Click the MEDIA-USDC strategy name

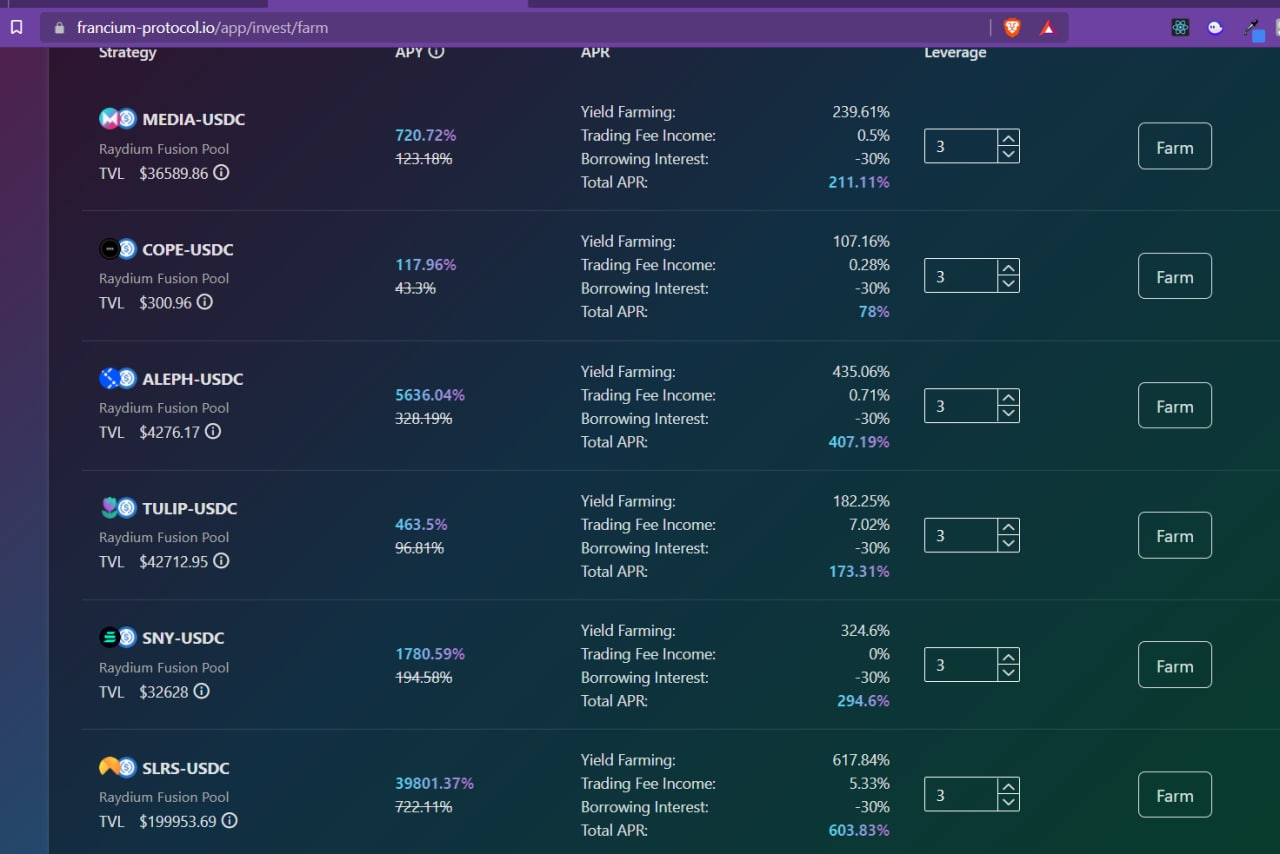coord(193,119)
